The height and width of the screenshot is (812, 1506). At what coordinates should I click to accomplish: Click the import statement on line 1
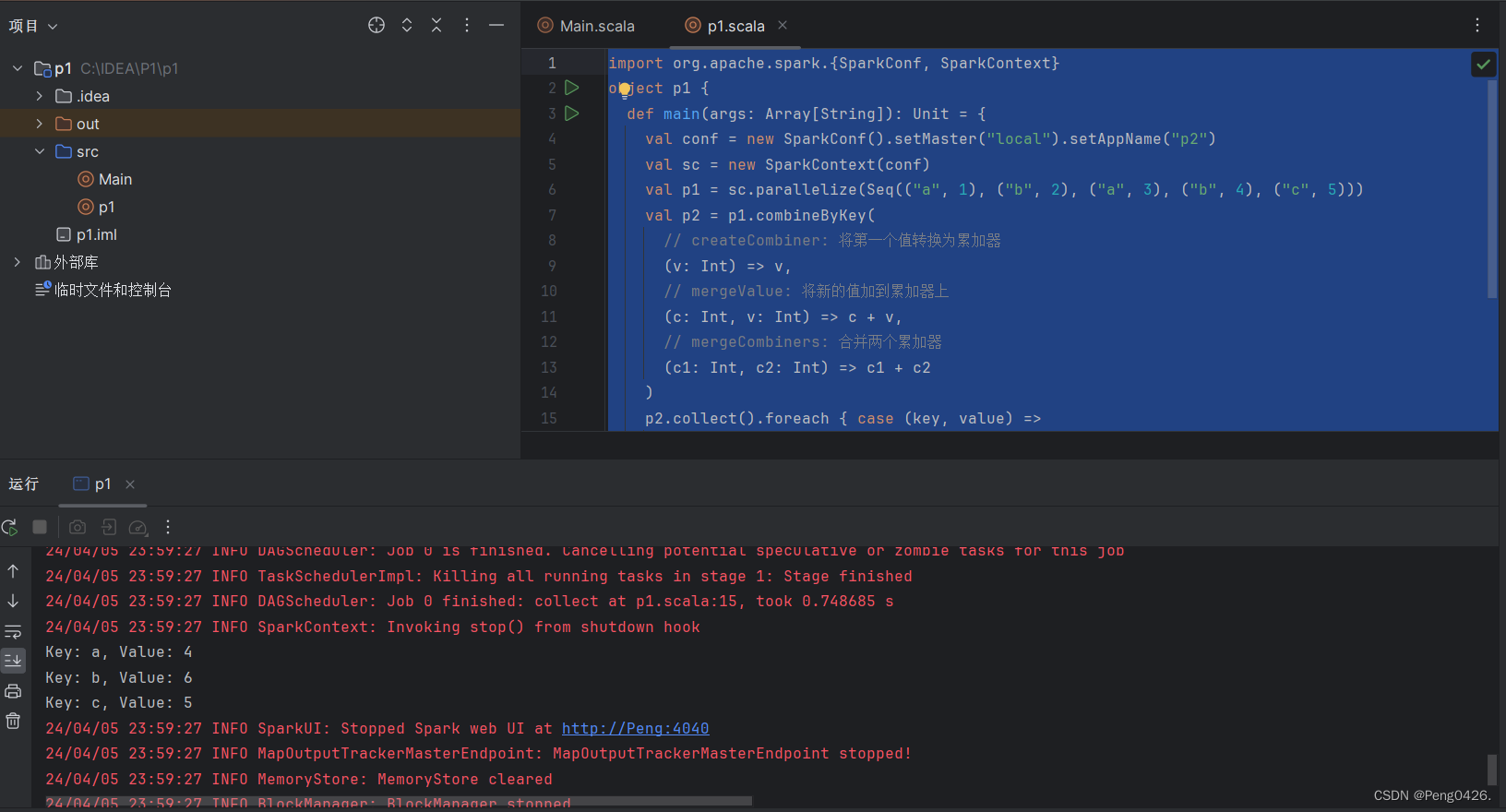tap(833, 63)
